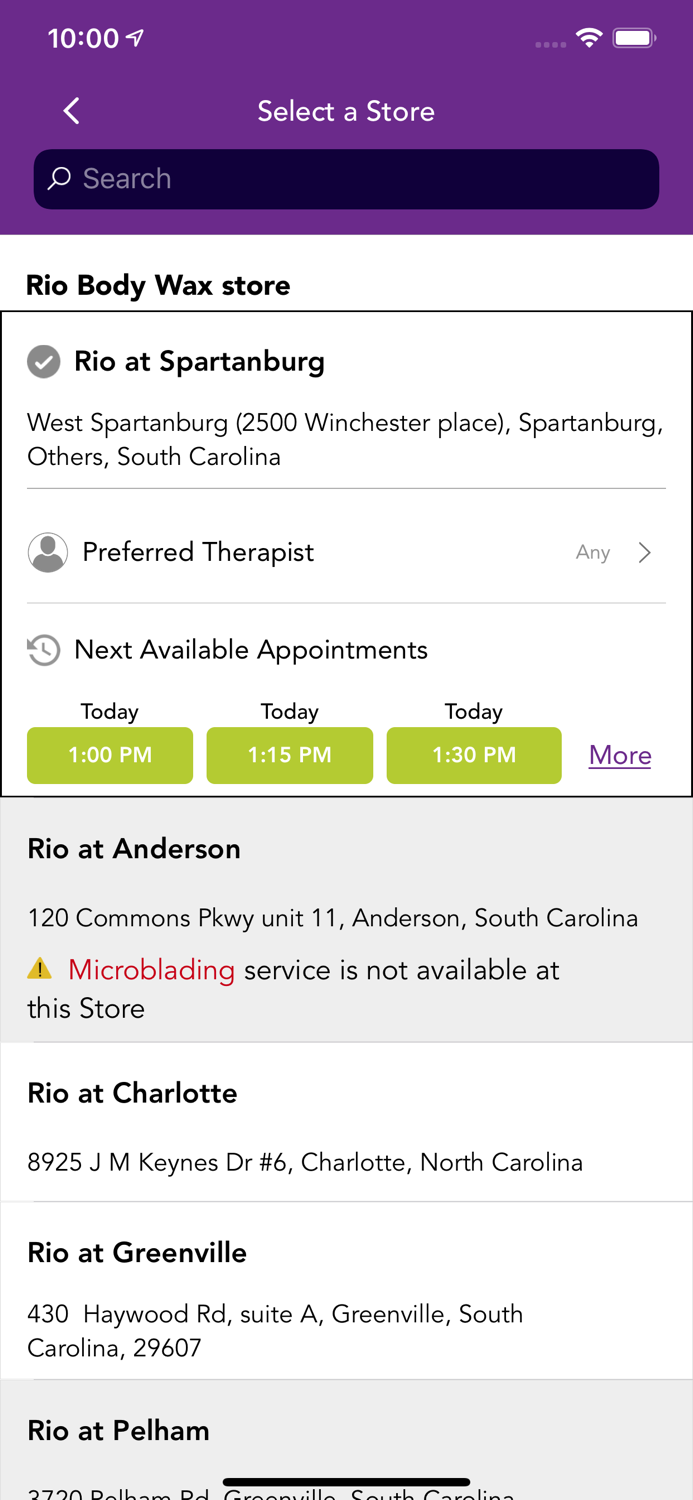
Task: Open the Any therapist dropdown
Action: (x=592, y=551)
